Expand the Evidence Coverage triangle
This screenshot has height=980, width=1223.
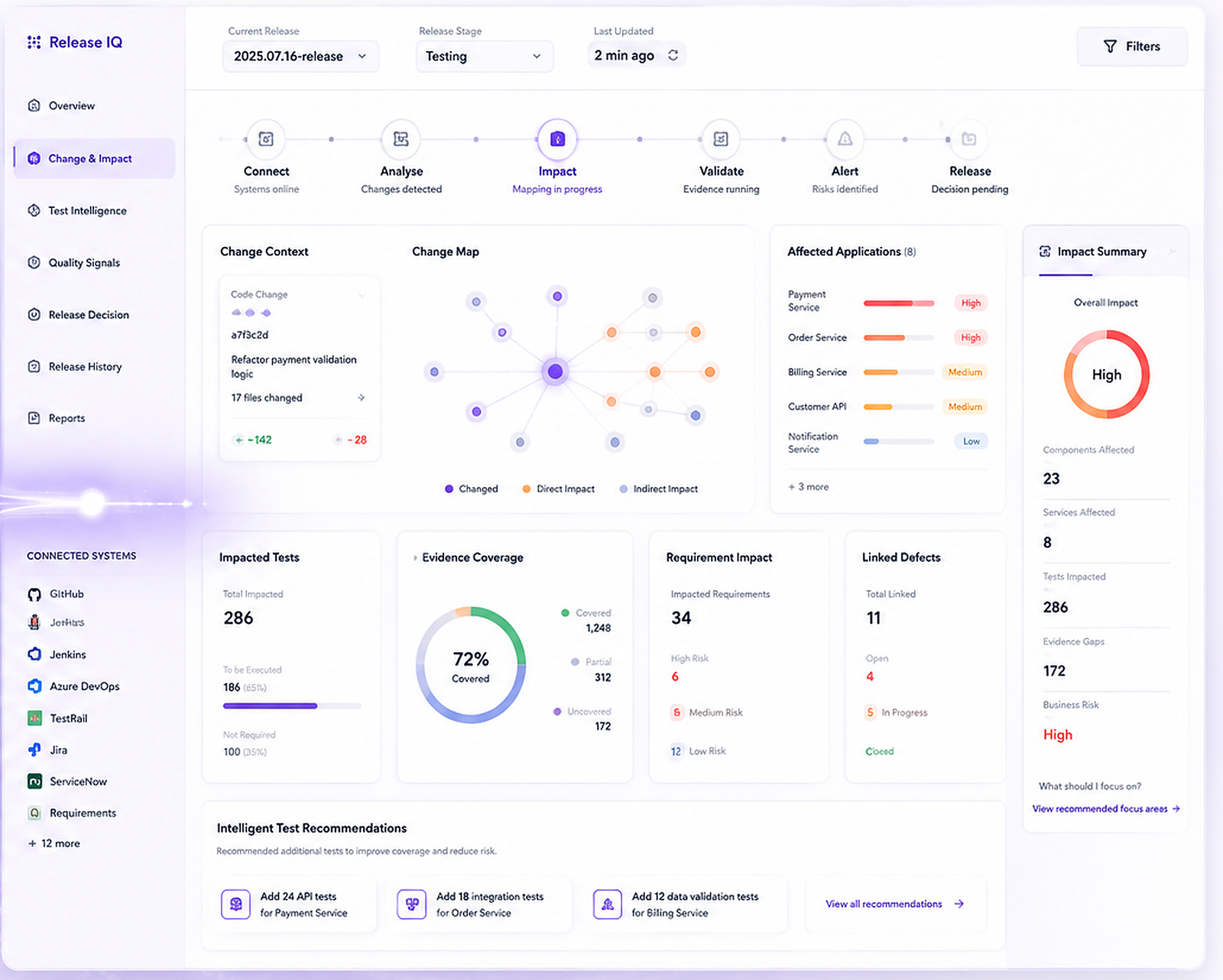[x=415, y=558]
